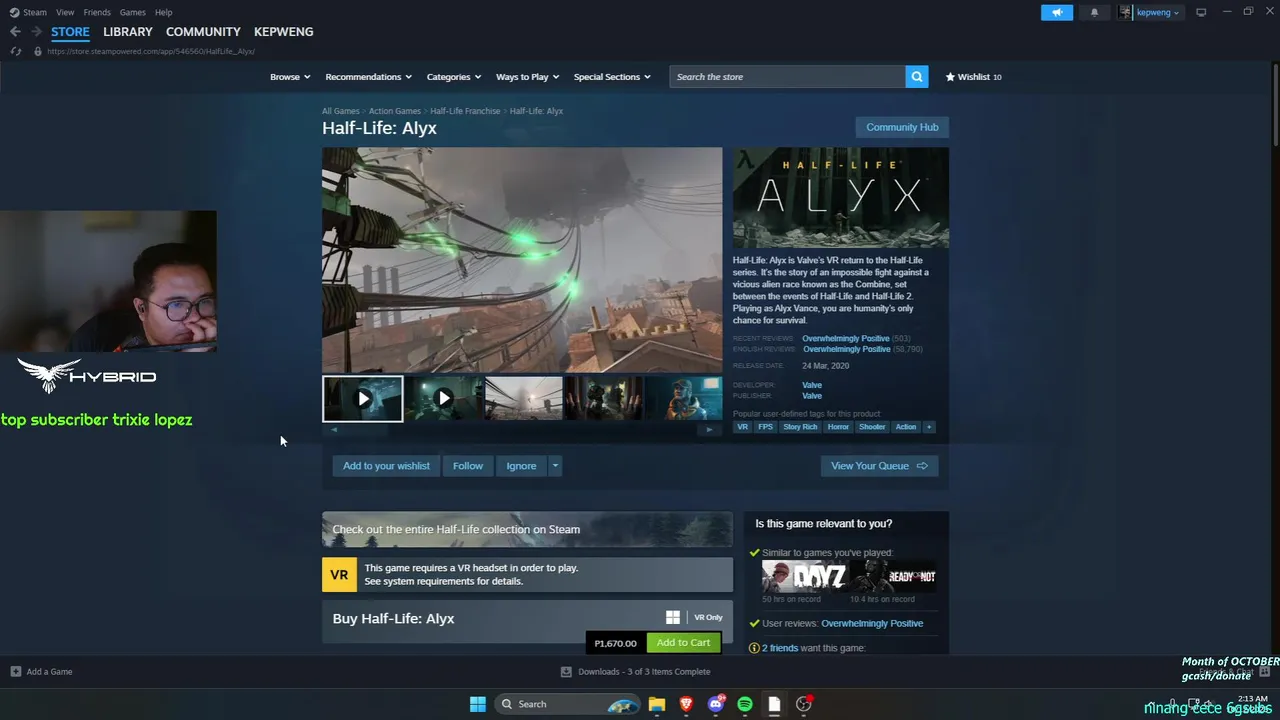
Task: Open File Explorer from taskbar
Action: pos(657,704)
